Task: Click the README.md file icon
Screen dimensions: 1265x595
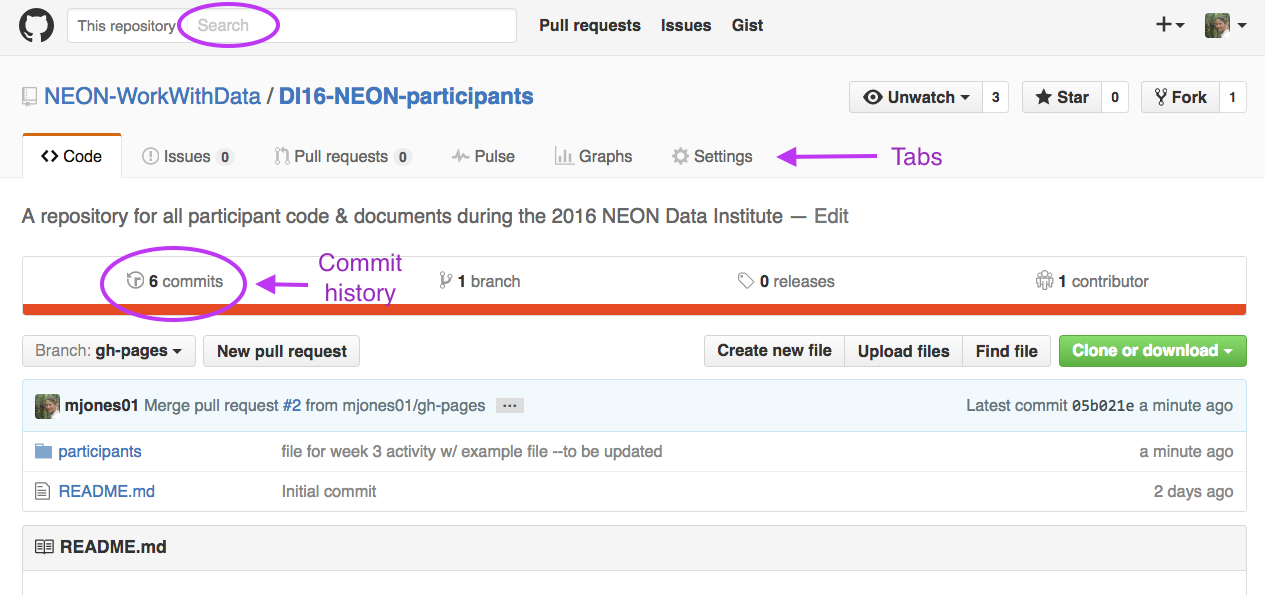Action: click(42, 491)
